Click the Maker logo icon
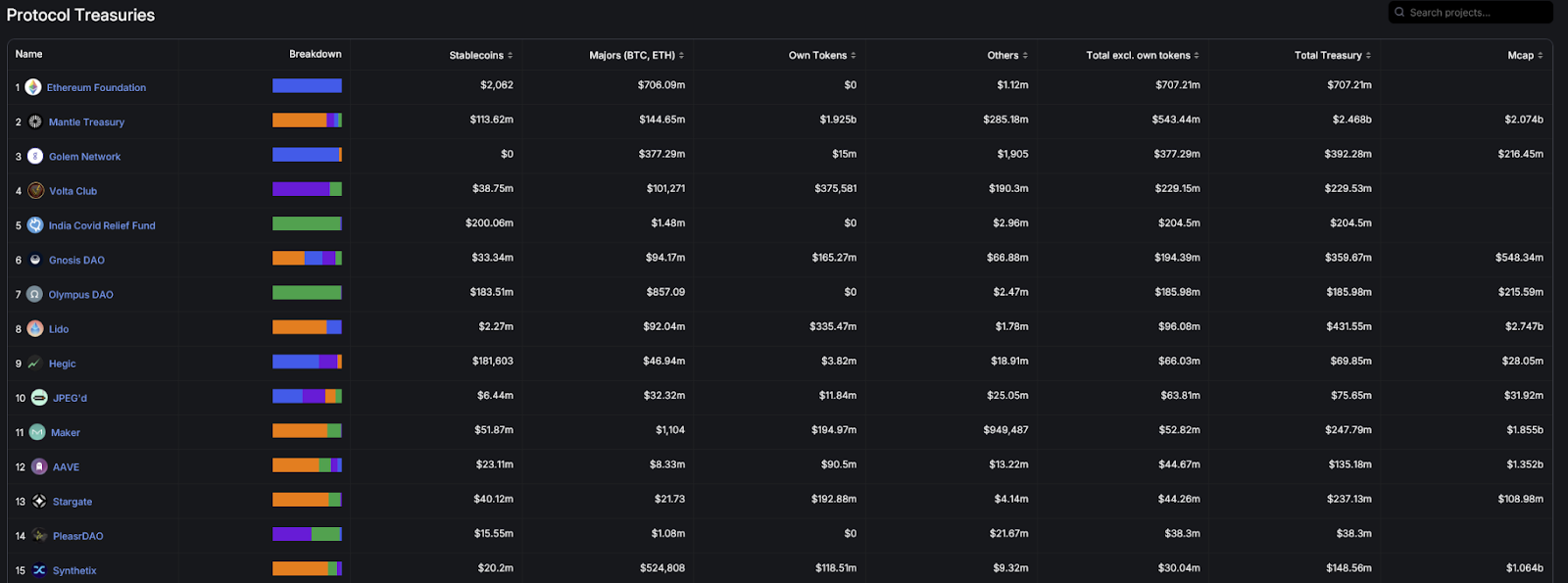1568x583 pixels. 37,432
